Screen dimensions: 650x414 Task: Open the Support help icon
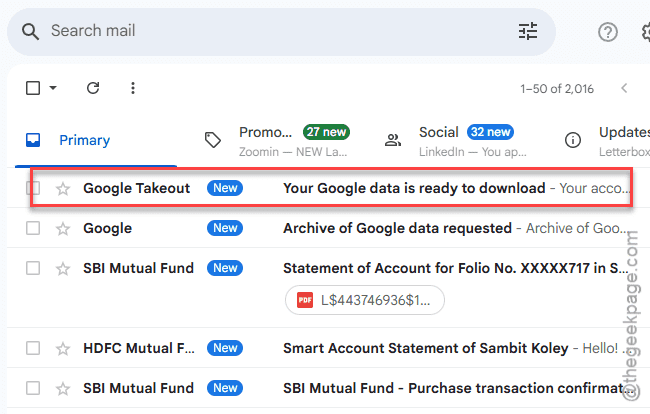tap(608, 32)
